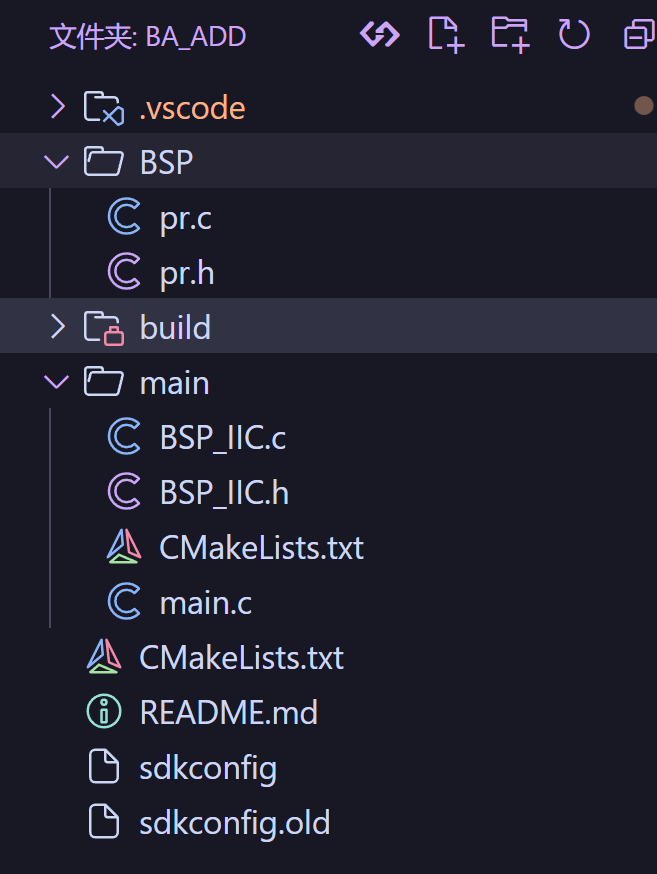Collapse the BSP folder chevron
This screenshot has width=657, height=874.
[x=57, y=161]
